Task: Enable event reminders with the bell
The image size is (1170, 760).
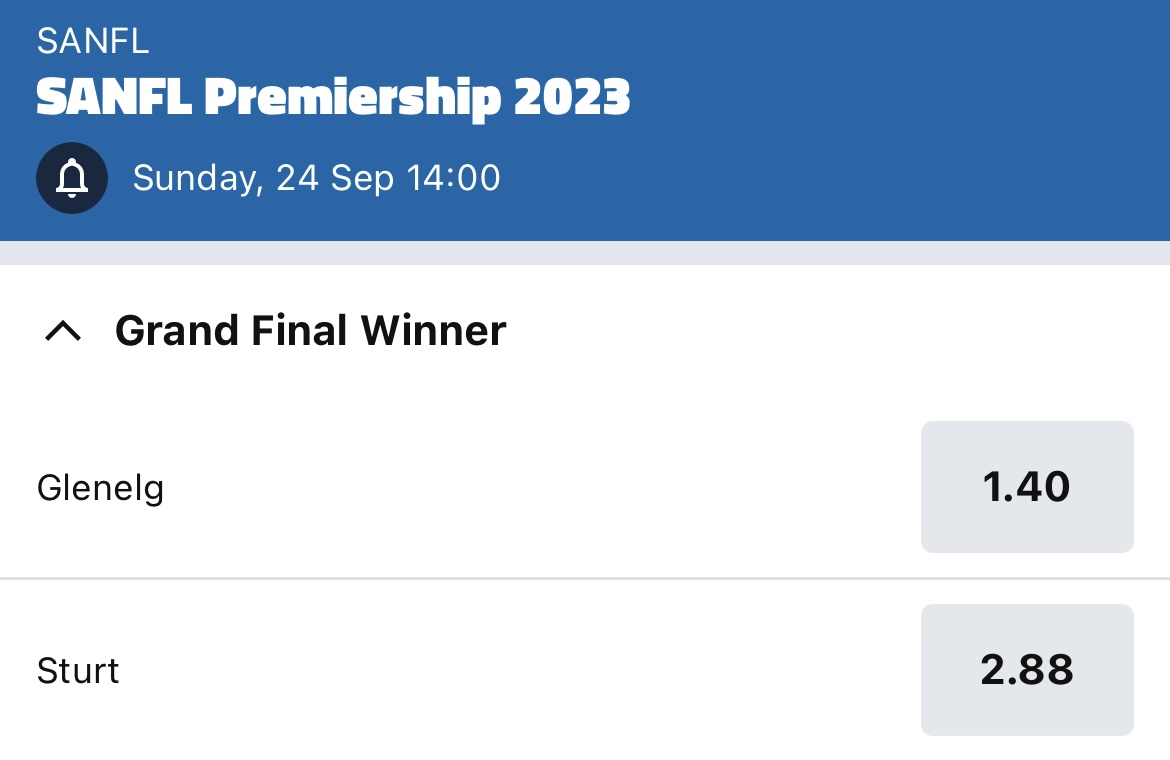Action: pyautogui.click(x=72, y=178)
